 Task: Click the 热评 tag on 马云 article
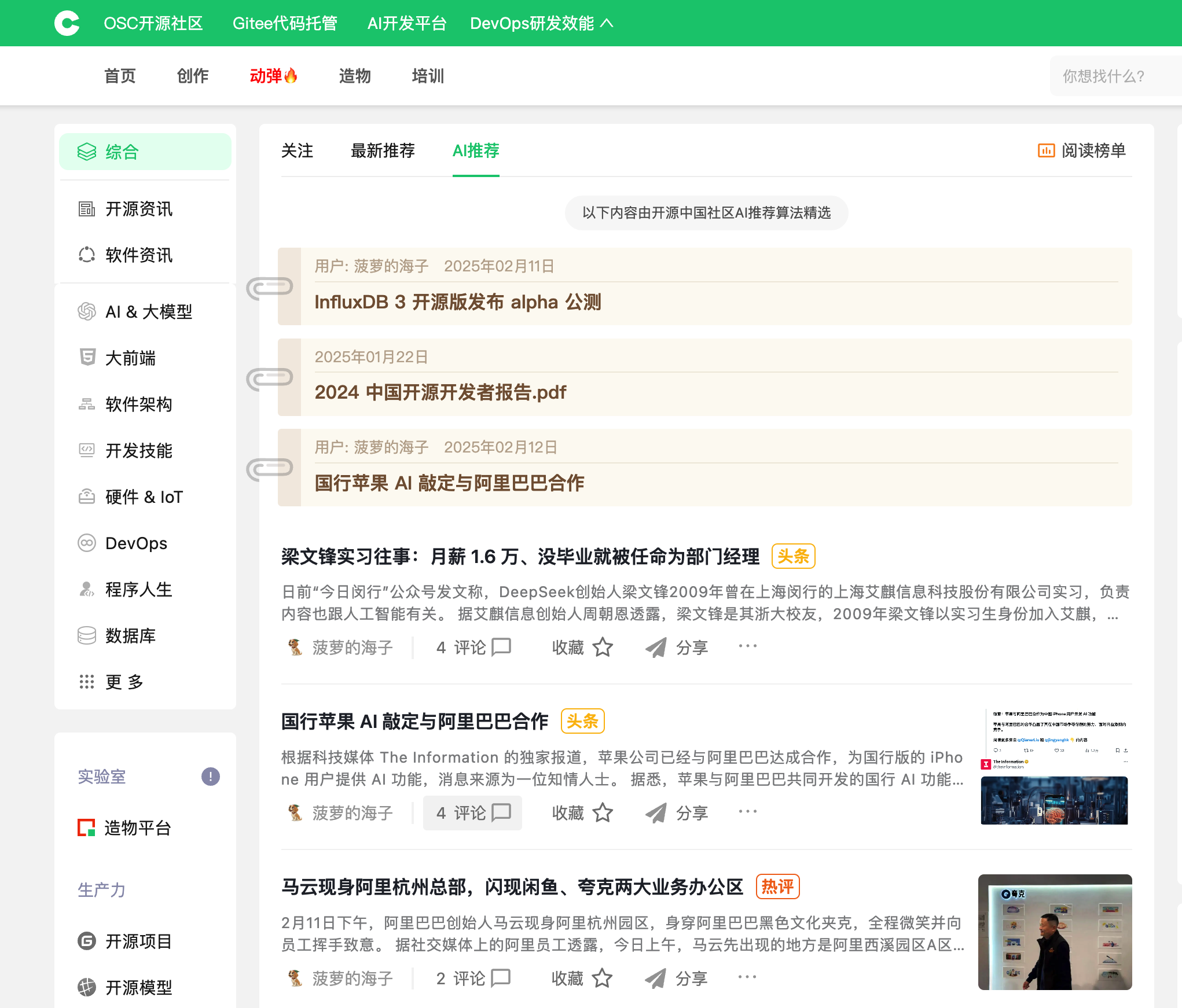tap(777, 886)
